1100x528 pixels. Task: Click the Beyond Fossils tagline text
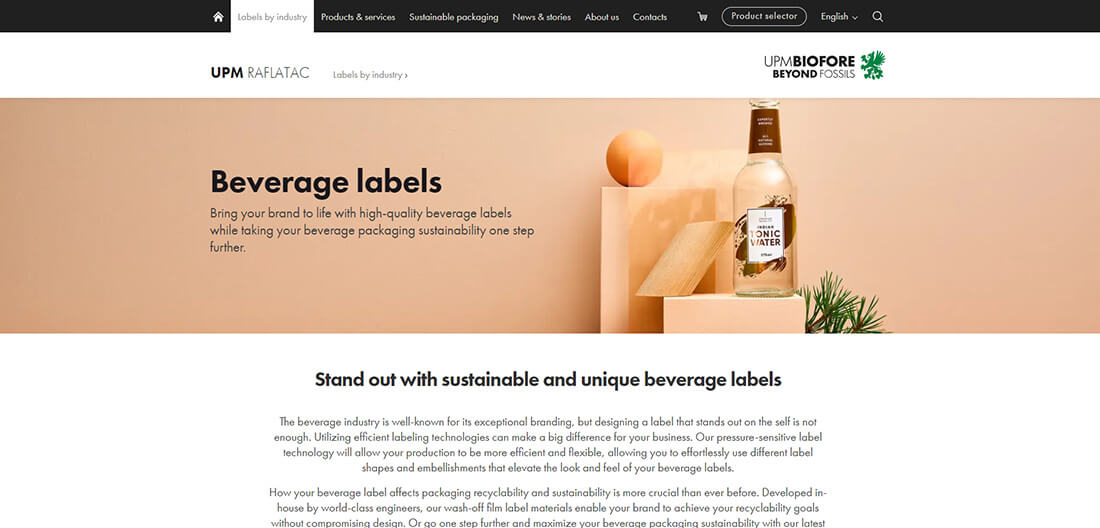click(x=814, y=74)
